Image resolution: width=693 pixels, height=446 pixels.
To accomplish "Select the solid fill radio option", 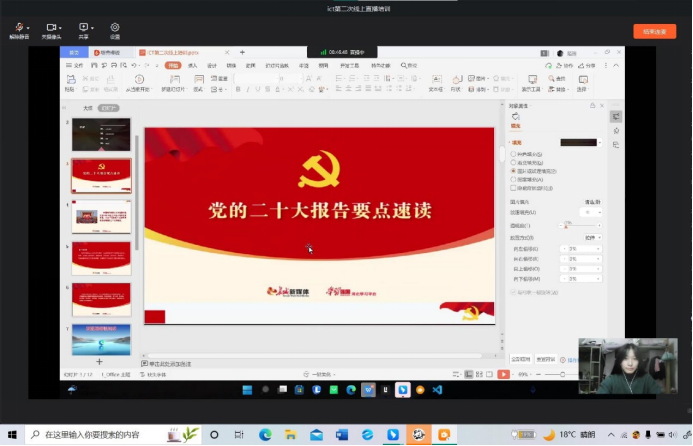I will [x=513, y=154].
